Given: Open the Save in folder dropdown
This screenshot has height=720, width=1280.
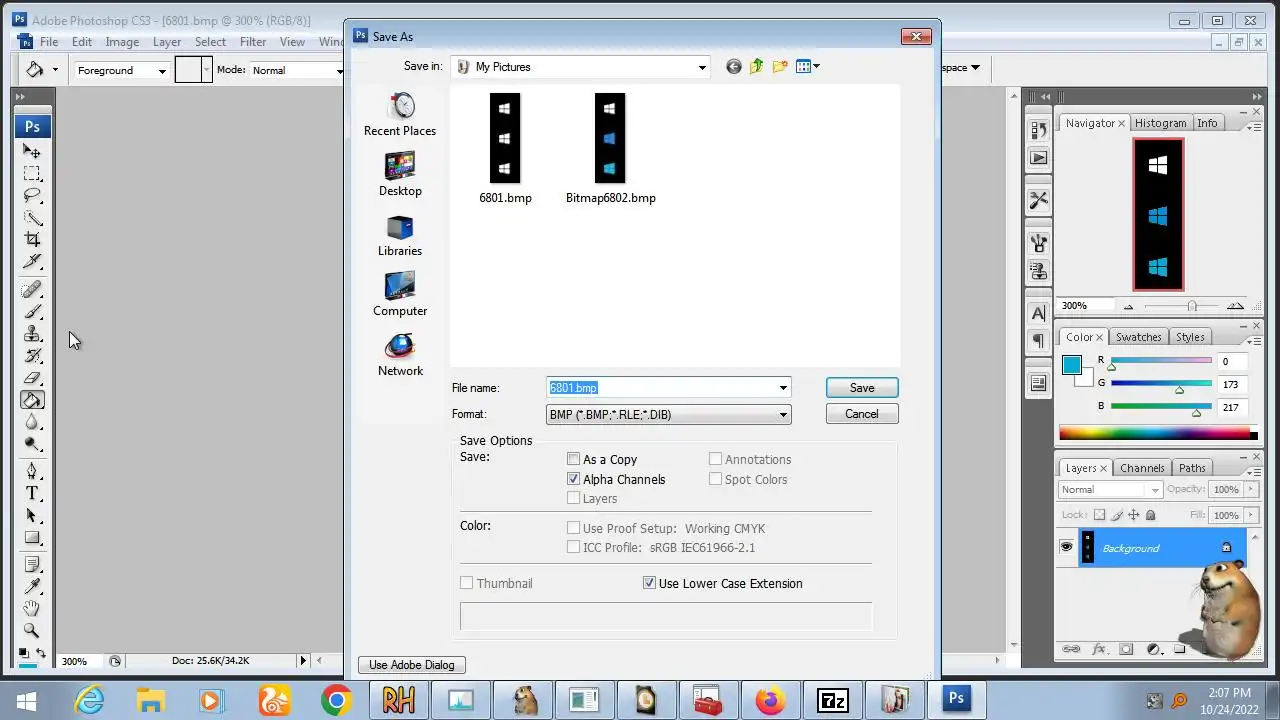Looking at the screenshot, I should tap(702, 67).
